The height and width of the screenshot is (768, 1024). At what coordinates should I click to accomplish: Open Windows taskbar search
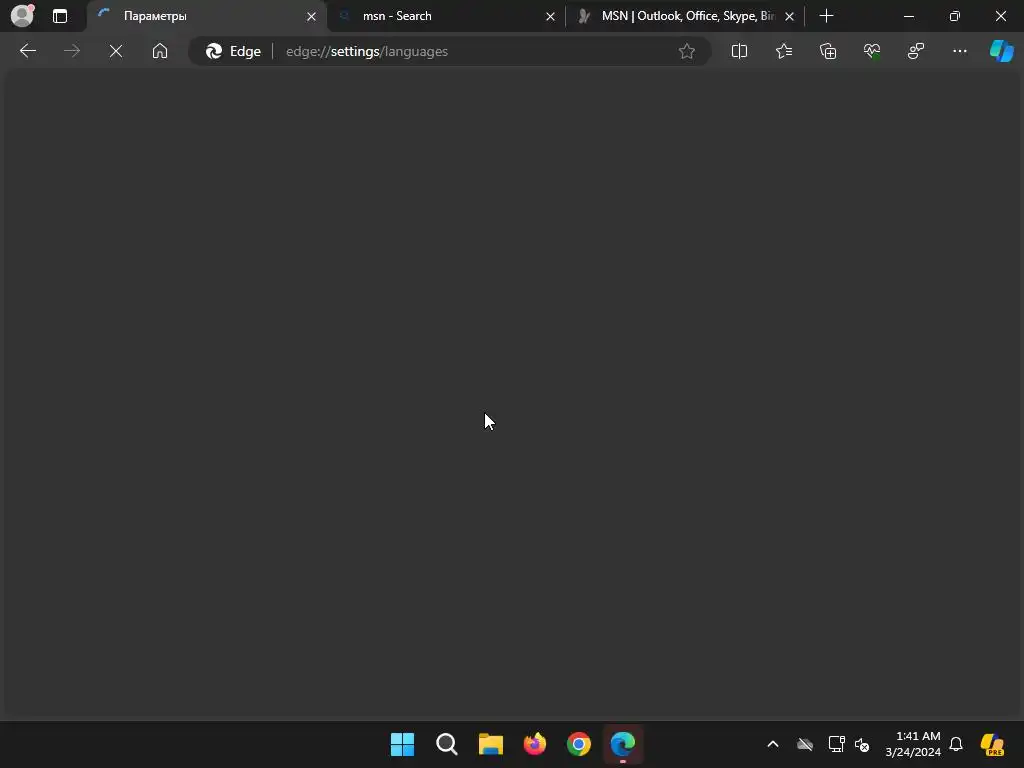(x=447, y=744)
